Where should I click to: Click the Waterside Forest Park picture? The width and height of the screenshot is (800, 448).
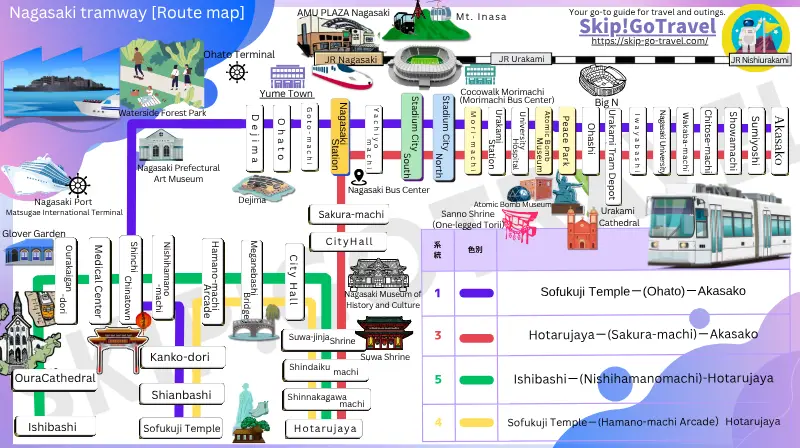(x=162, y=75)
